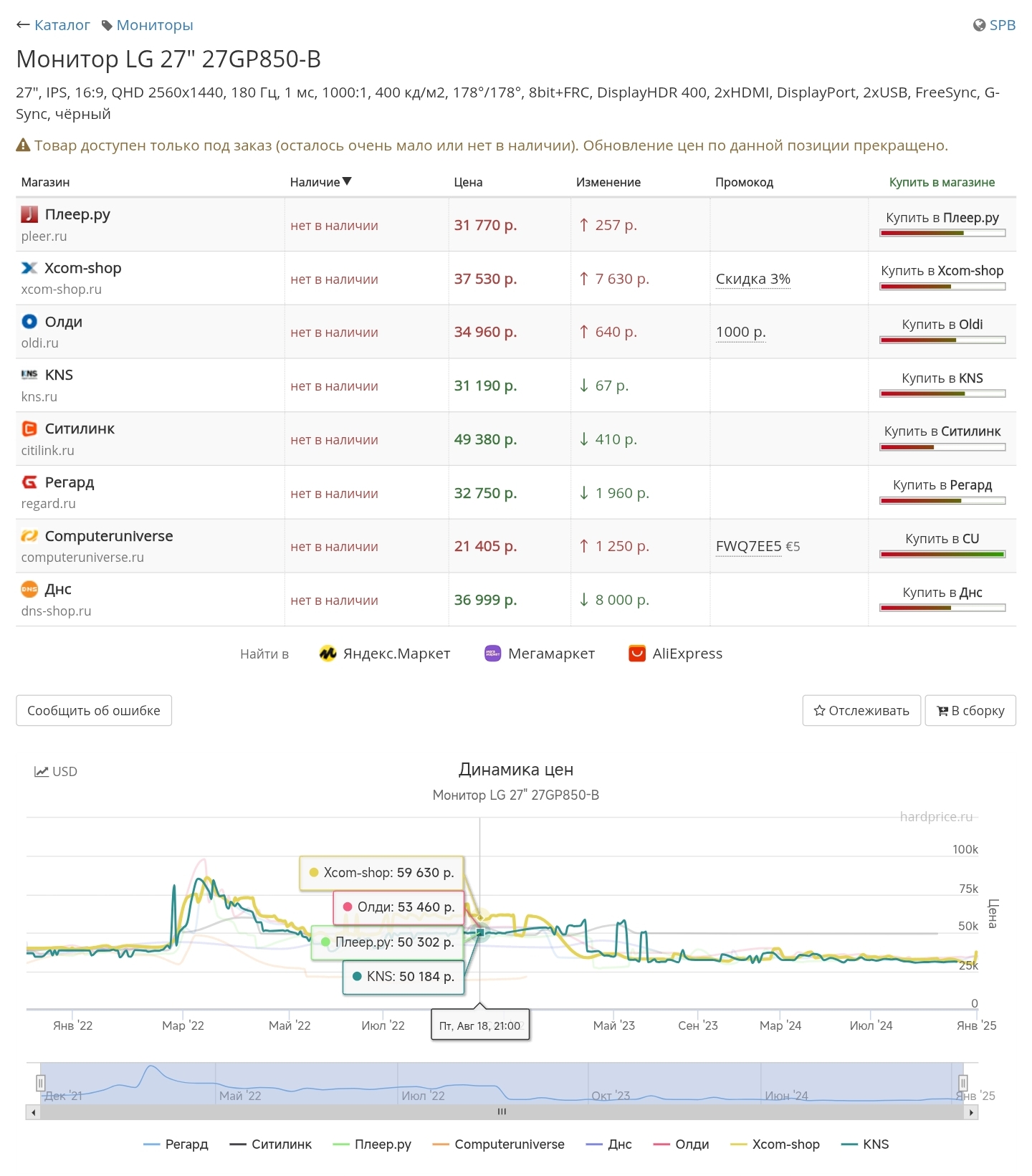Change the SPB region selector
The image size is (1032, 1176).
pos(994,25)
